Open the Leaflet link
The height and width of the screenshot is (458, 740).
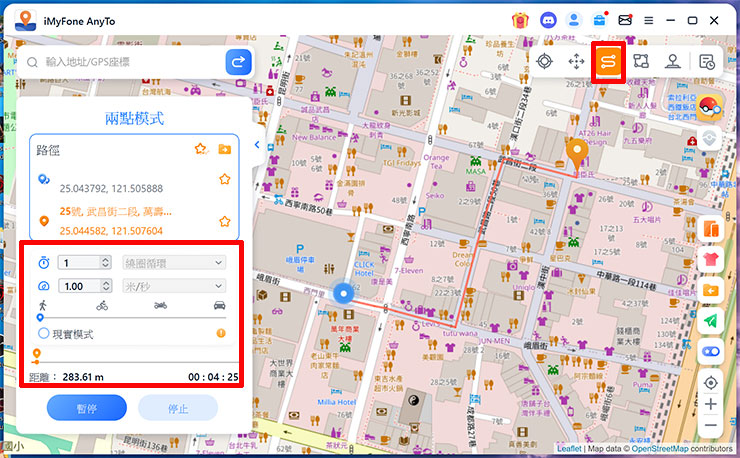coord(569,449)
